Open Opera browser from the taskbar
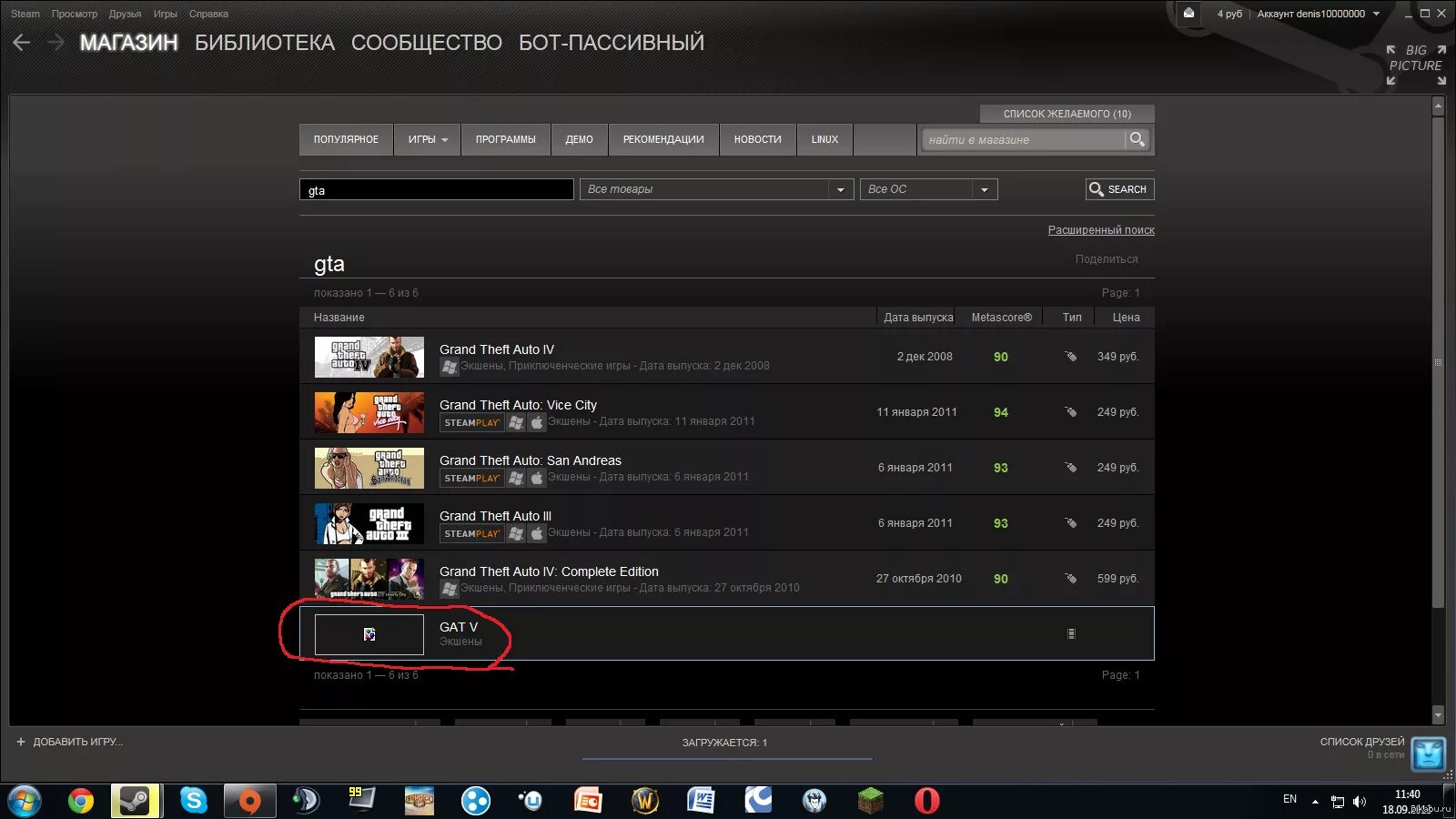The width and height of the screenshot is (1456, 819). point(926,801)
